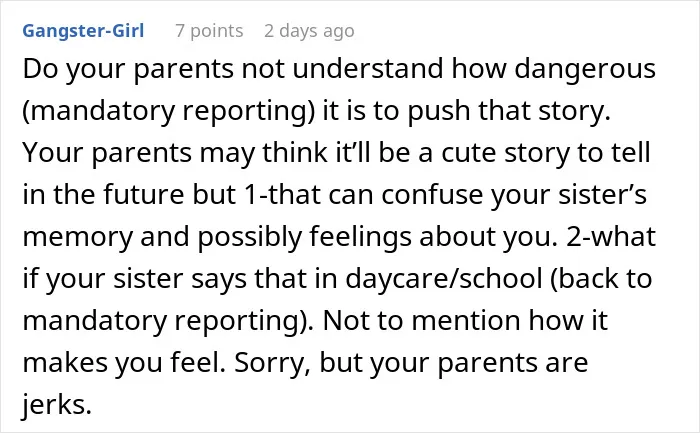Click the word possibly in the comment
The height and width of the screenshot is (433, 700).
click(250, 237)
